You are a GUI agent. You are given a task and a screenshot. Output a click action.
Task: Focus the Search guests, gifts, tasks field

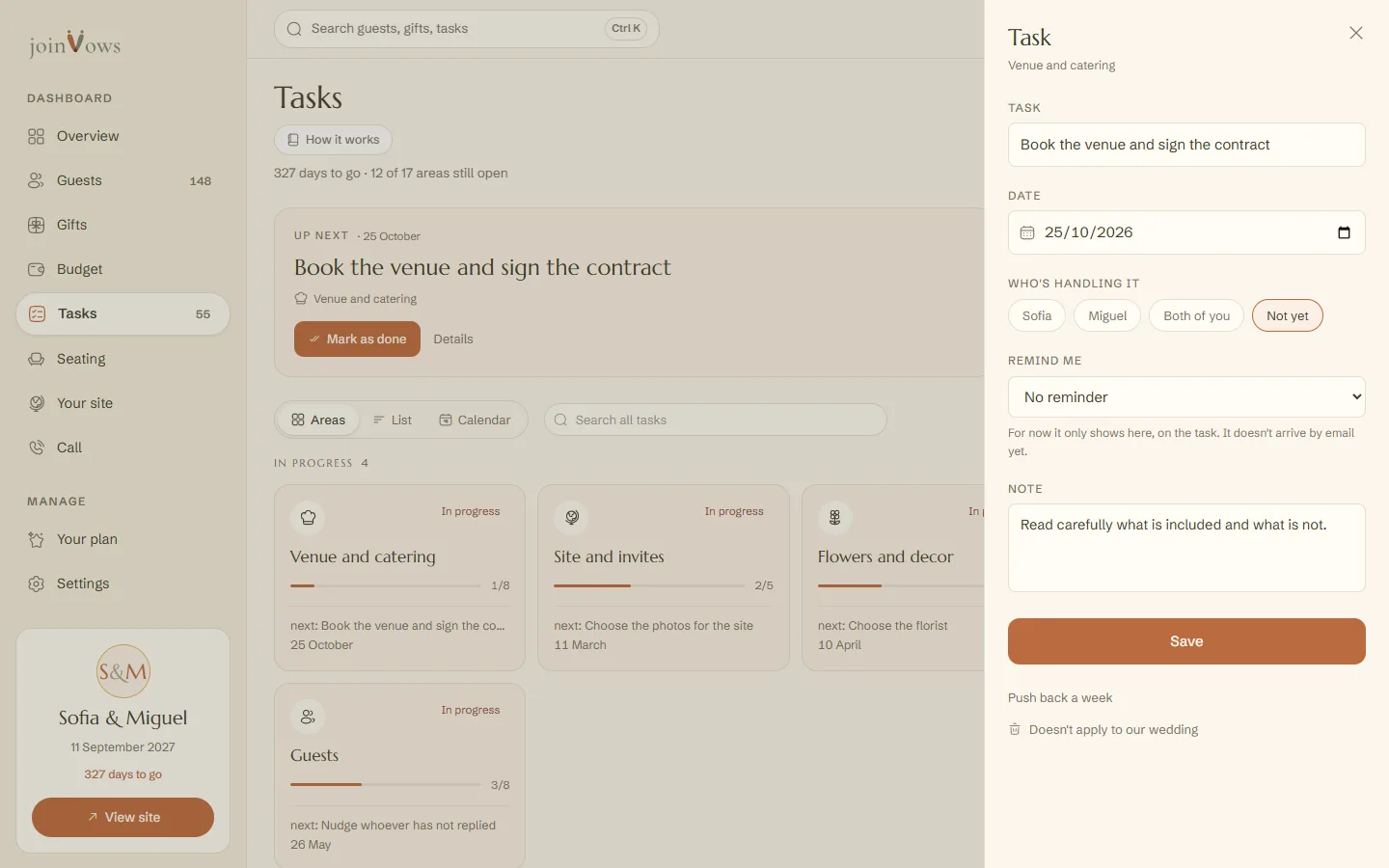[467, 29]
